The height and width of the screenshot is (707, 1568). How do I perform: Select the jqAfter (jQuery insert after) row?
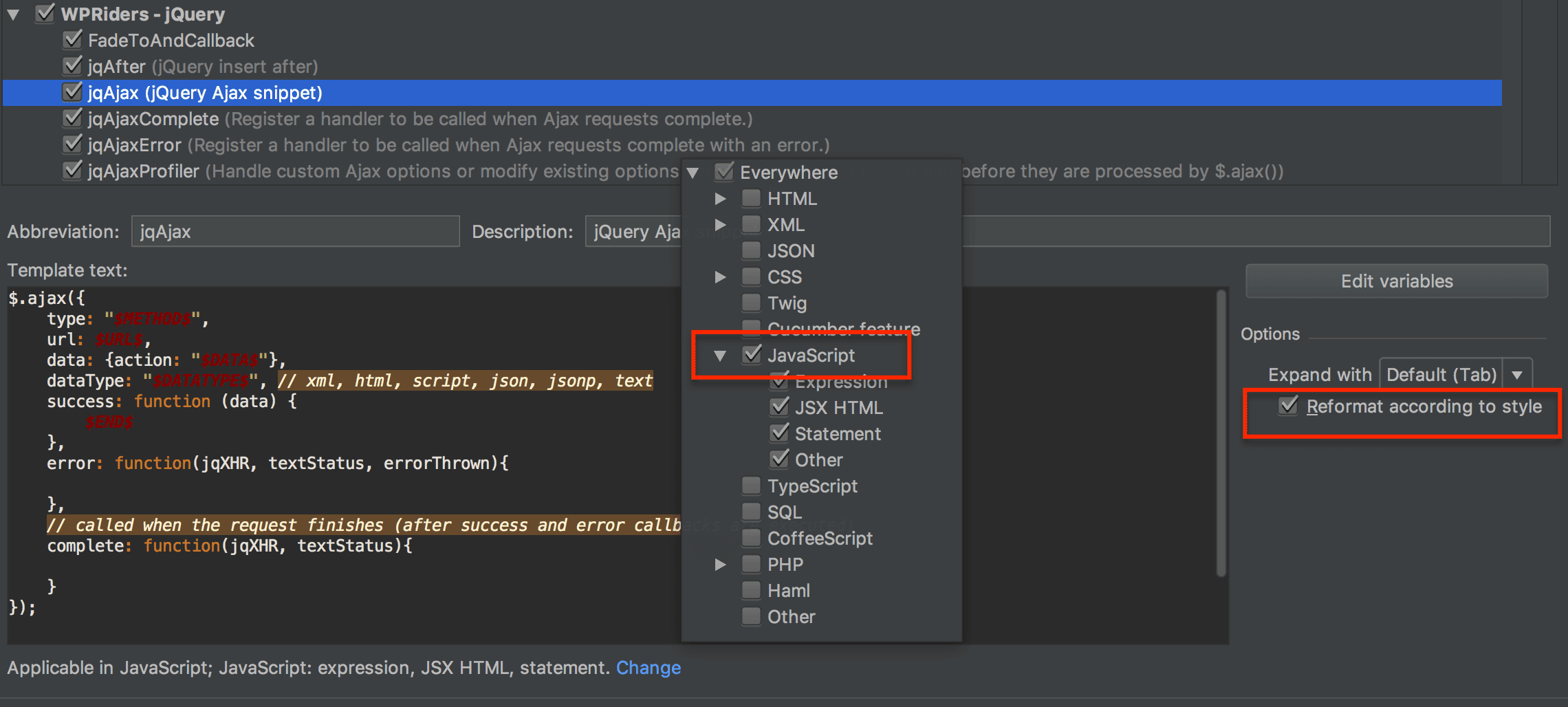(752, 67)
